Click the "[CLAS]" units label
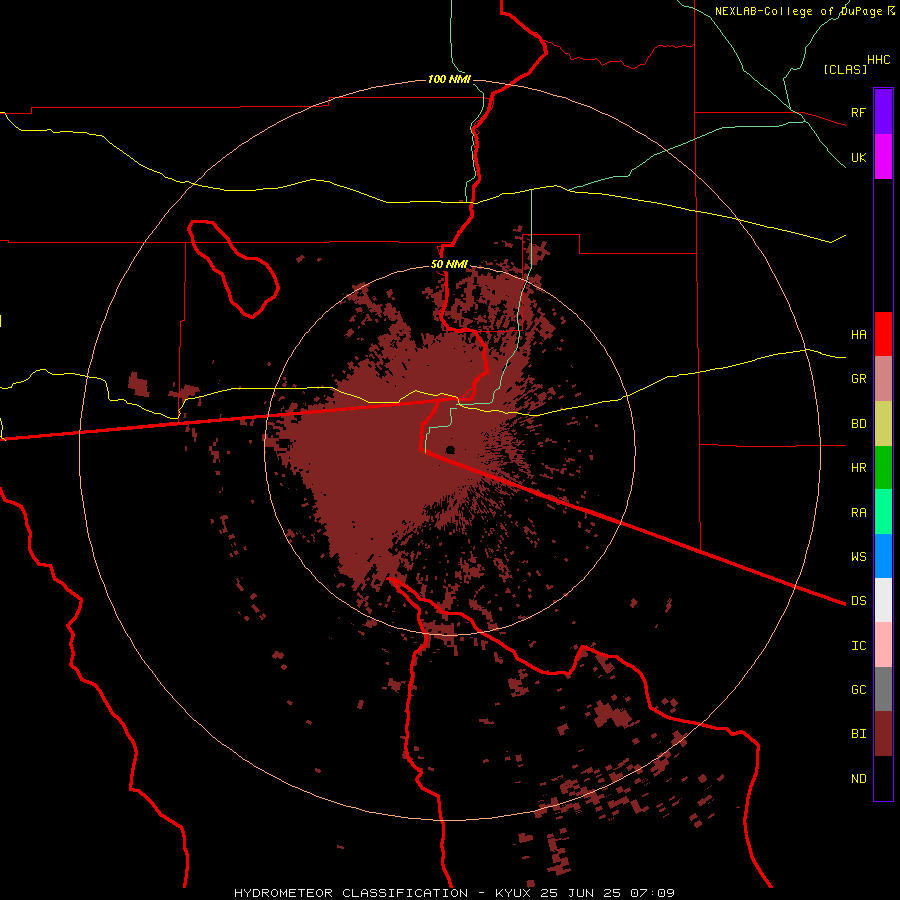Screen dimensions: 900x900 tap(845, 69)
